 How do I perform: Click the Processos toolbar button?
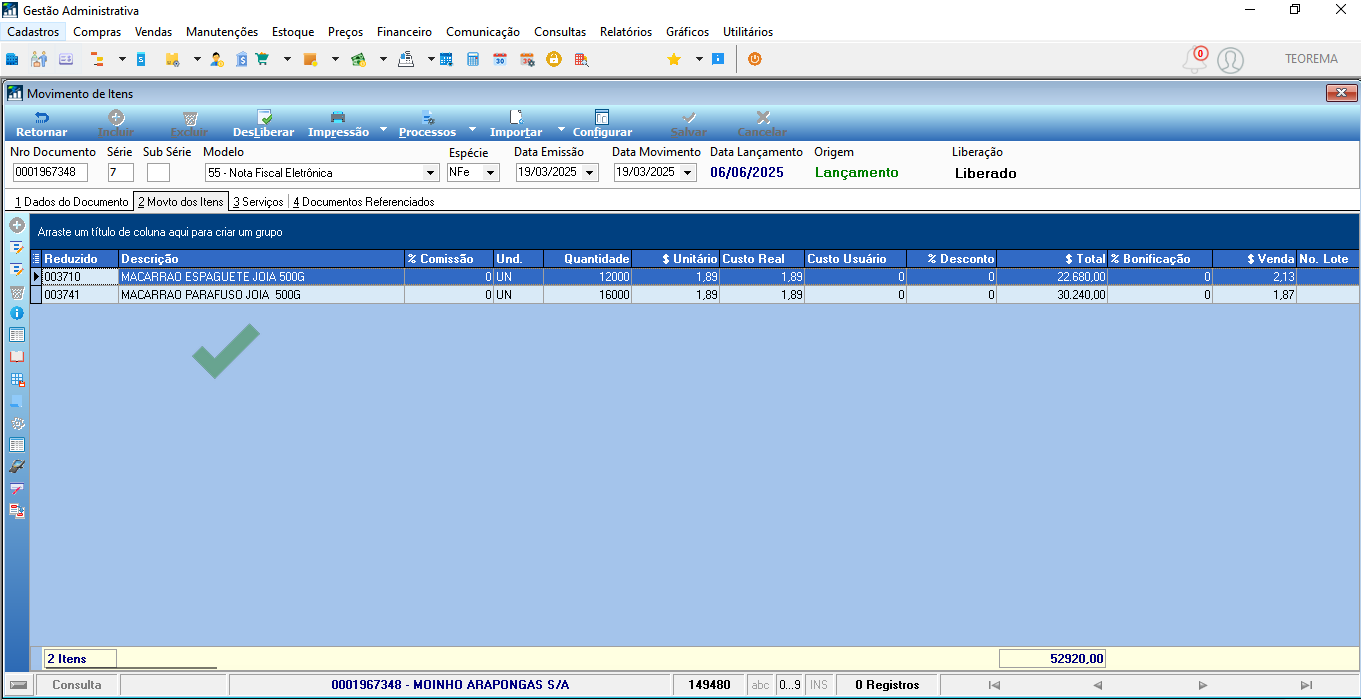pyautogui.click(x=427, y=124)
